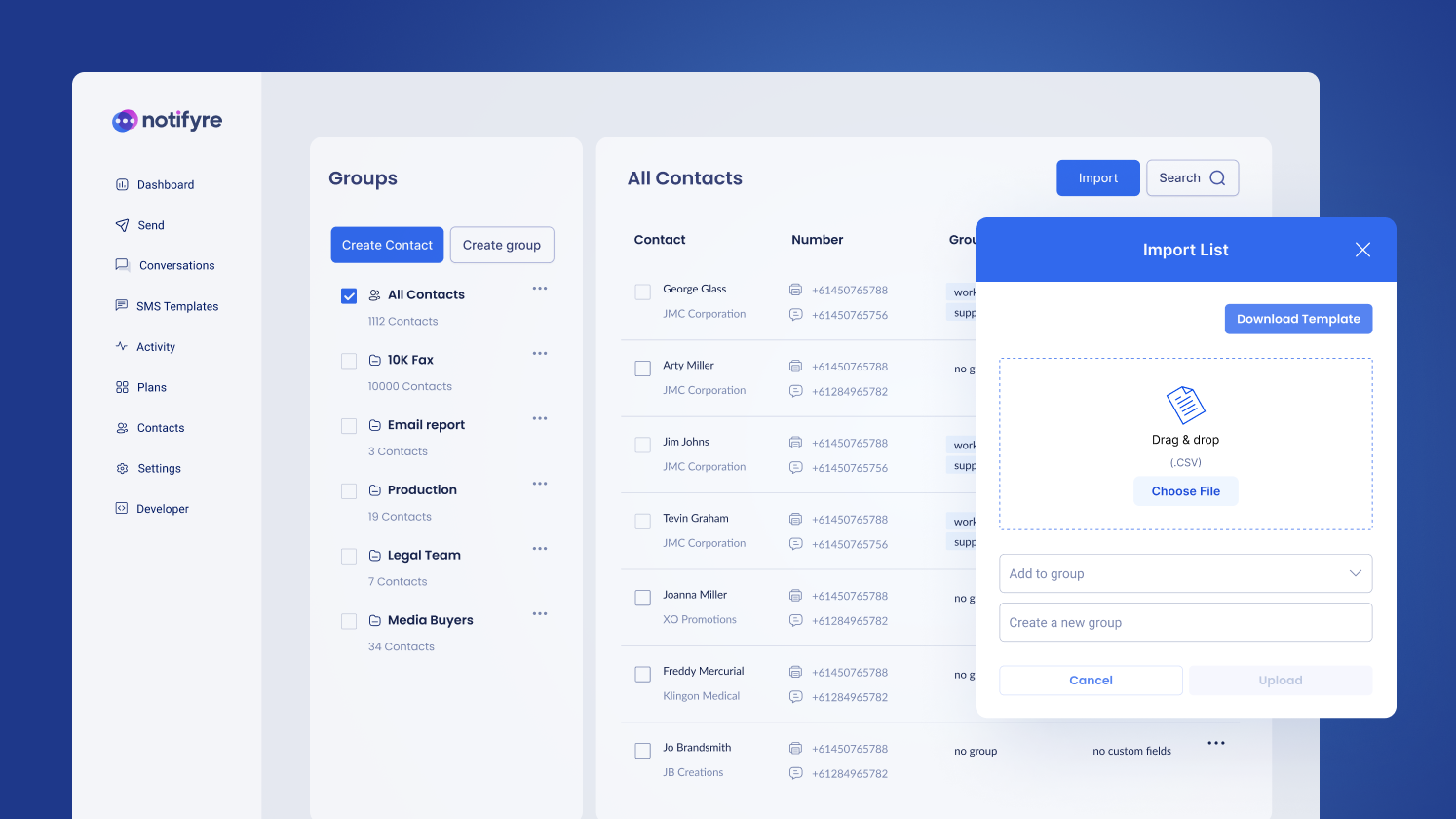This screenshot has height=819, width=1456.
Task: Click the Settings gear icon
Action: 122,468
